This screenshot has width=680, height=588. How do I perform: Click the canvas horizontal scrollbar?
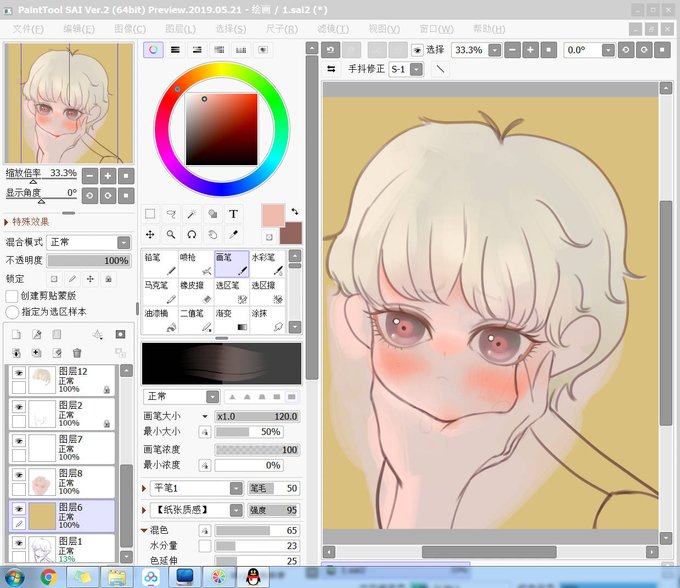pos(490,552)
